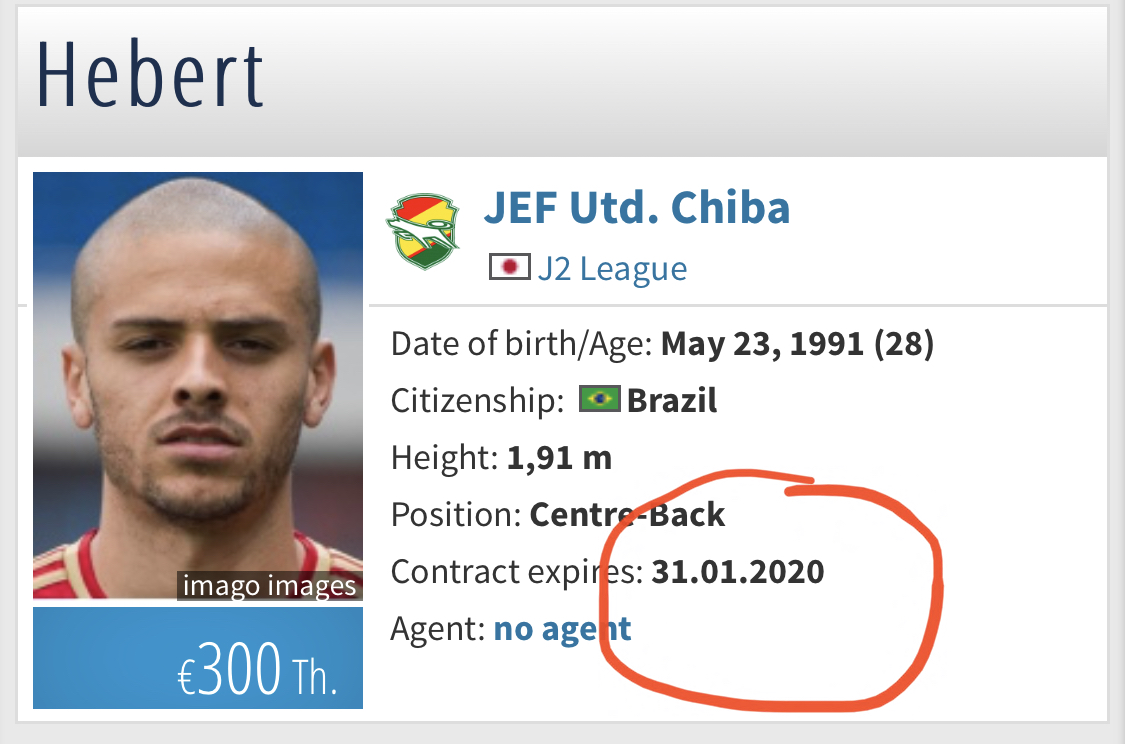Click the Brazil citizenship text
Image resolution: width=1125 pixels, height=744 pixels.
click(x=672, y=400)
